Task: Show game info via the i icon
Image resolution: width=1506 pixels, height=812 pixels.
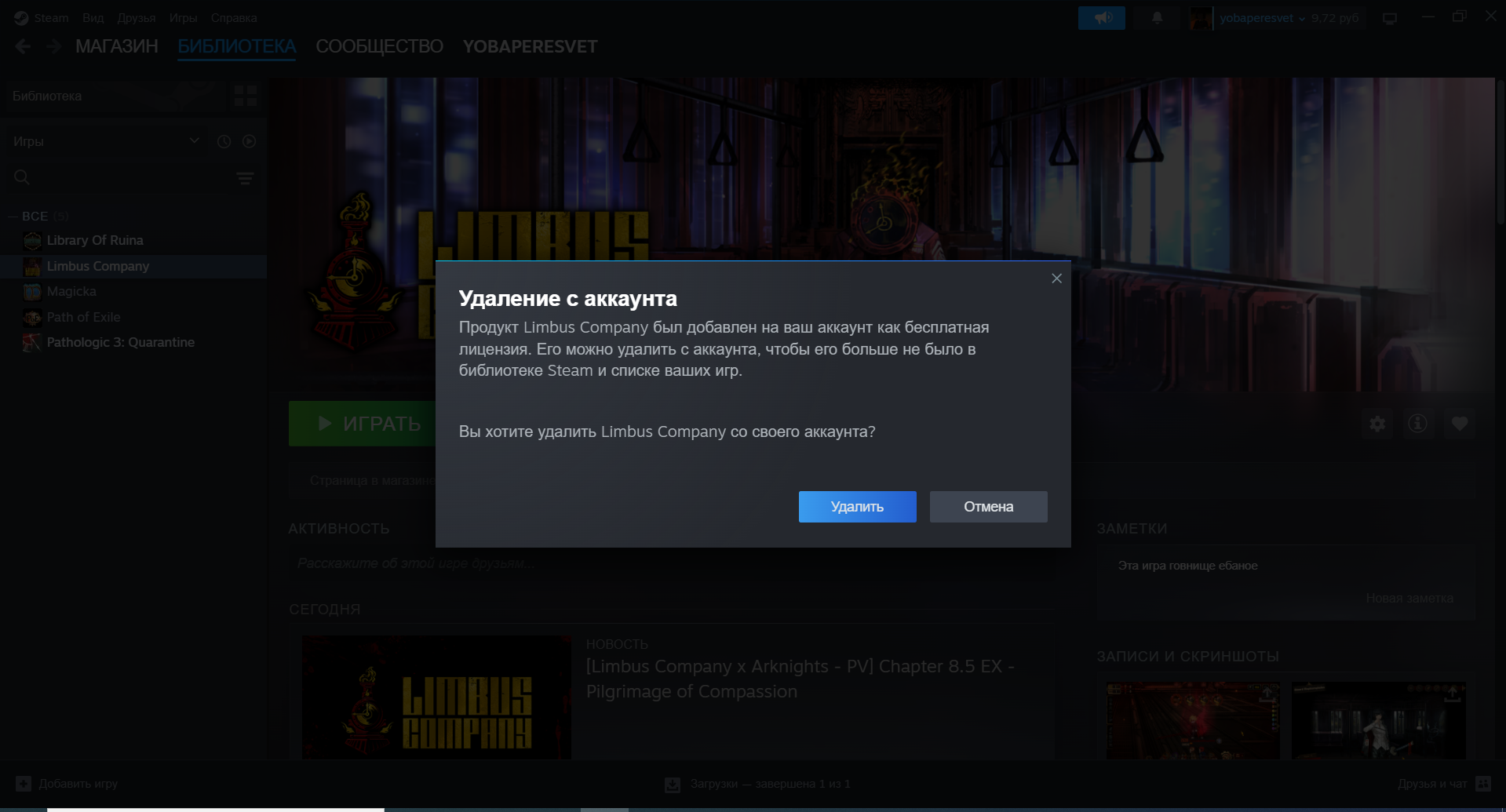Action: click(x=1417, y=424)
